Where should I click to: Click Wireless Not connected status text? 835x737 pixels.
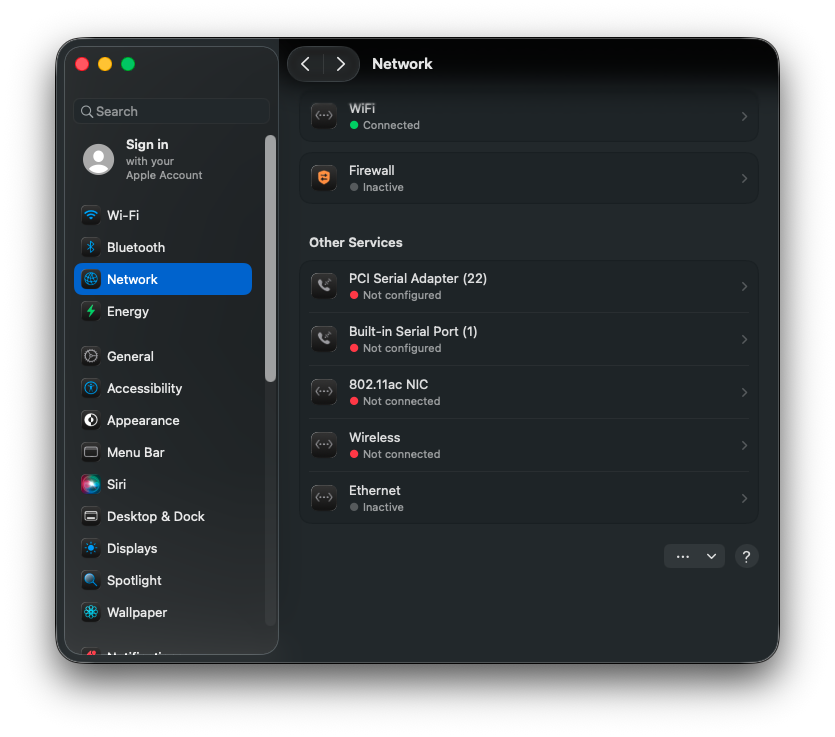coord(402,454)
